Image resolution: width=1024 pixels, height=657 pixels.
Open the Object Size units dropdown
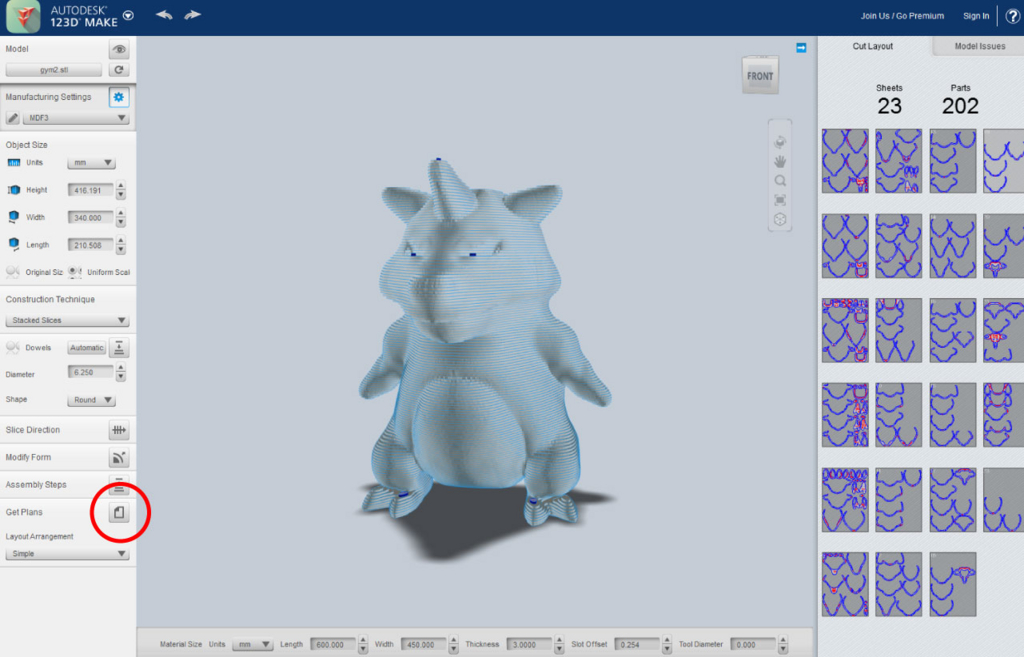click(91, 163)
